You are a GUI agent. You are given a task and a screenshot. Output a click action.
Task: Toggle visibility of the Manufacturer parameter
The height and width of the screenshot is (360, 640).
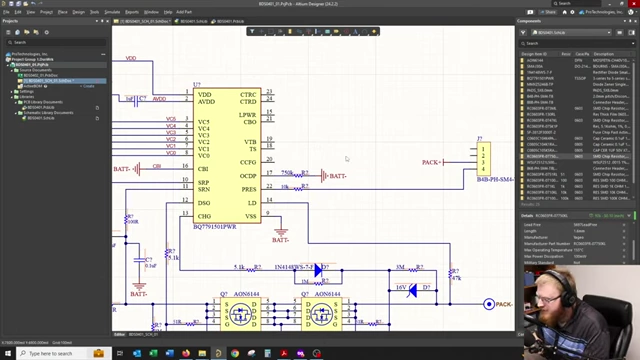tap(624, 237)
